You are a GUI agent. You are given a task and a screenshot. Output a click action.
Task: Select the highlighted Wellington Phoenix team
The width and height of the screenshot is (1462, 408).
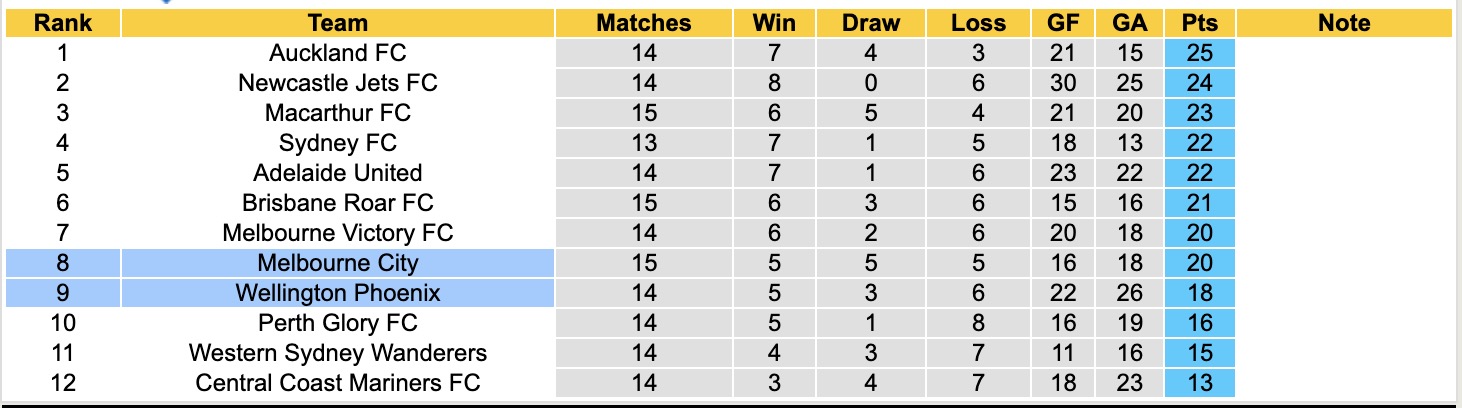click(337, 293)
